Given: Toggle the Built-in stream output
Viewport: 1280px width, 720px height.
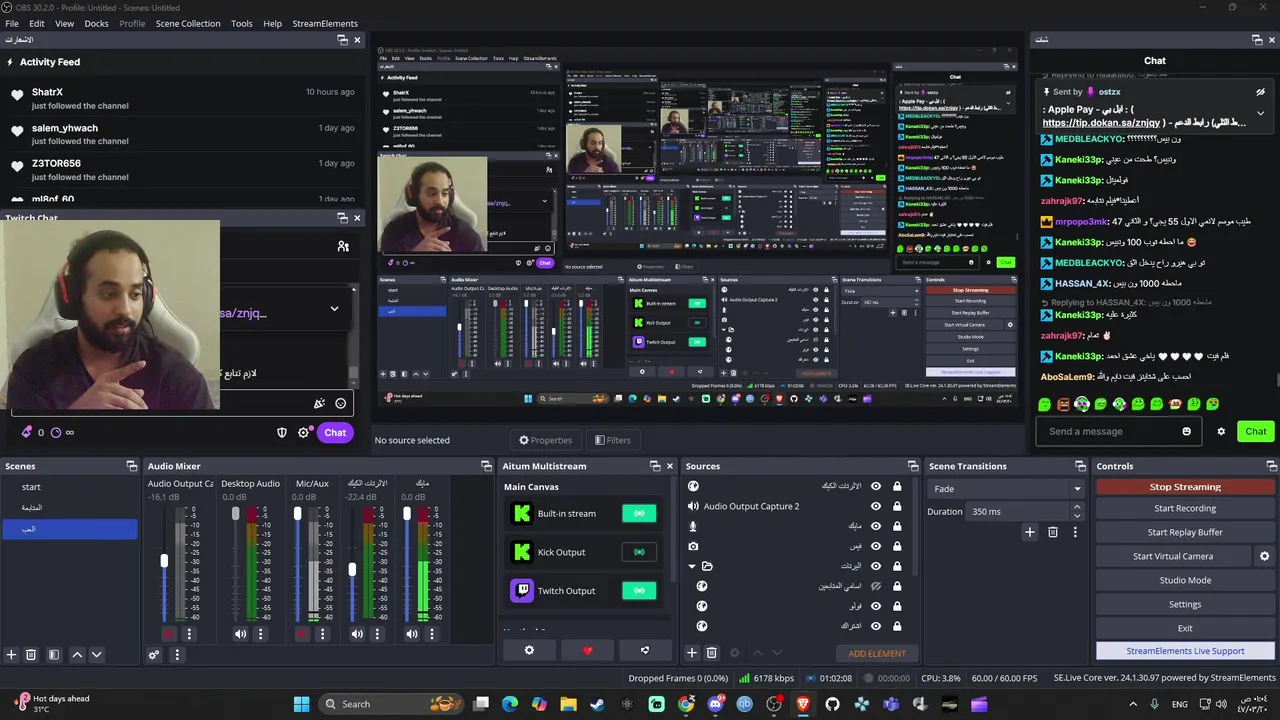Looking at the screenshot, I should (x=639, y=513).
